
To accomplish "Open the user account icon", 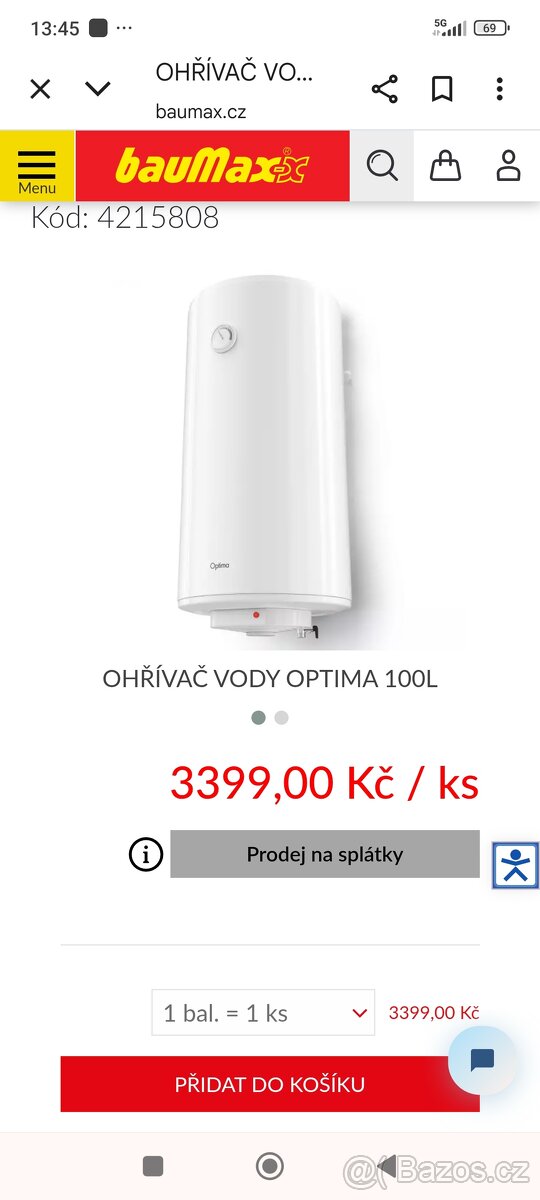I will pyautogui.click(x=508, y=165).
